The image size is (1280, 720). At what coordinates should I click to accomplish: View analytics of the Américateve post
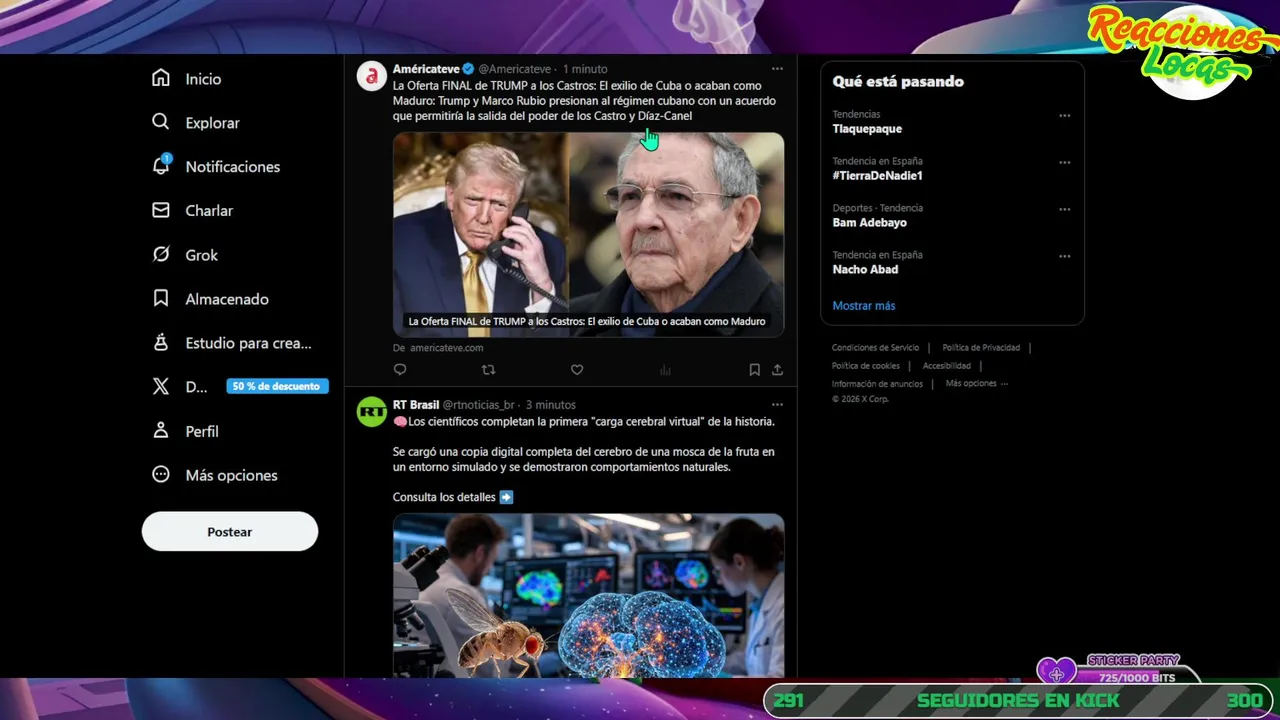665,370
